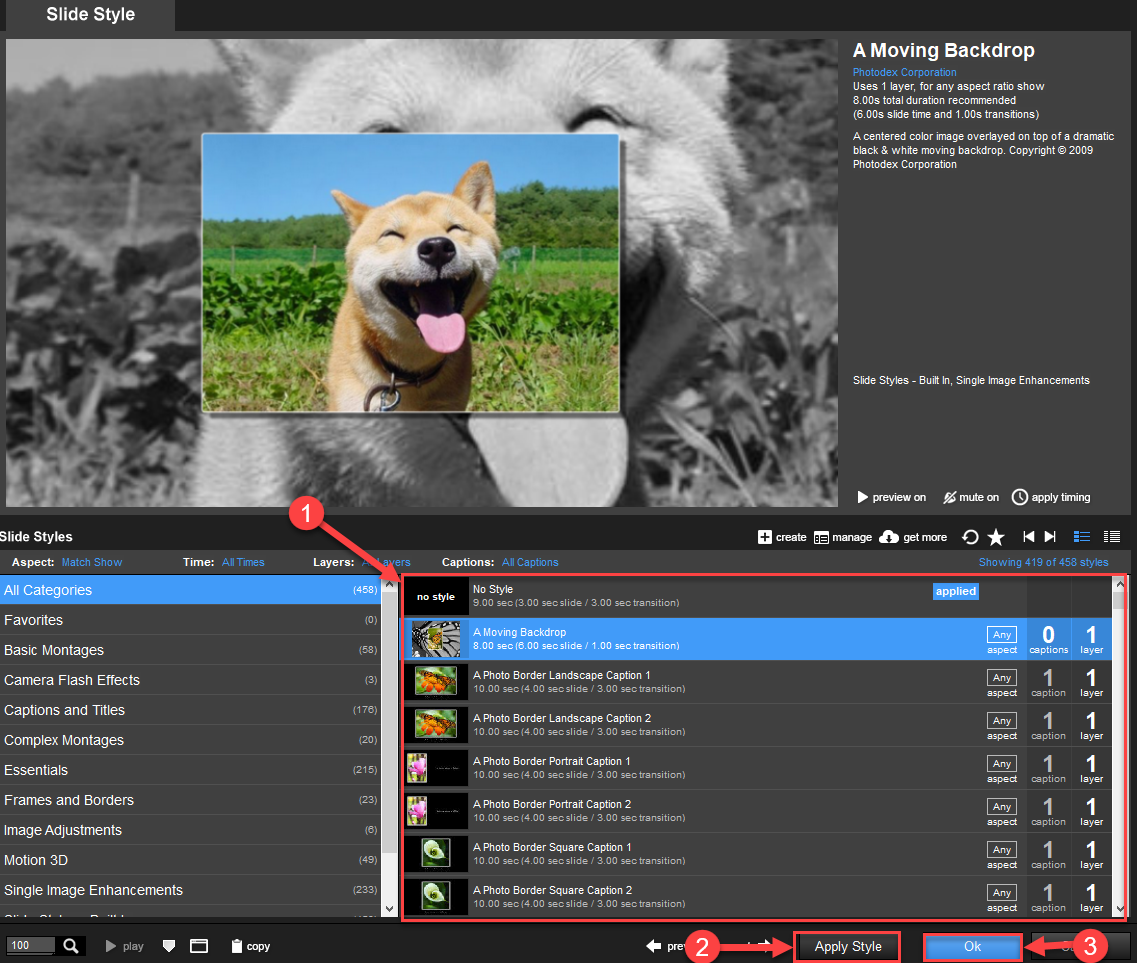Select the Frames and Borders category
The image size is (1137, 963).
coord(68,800)
